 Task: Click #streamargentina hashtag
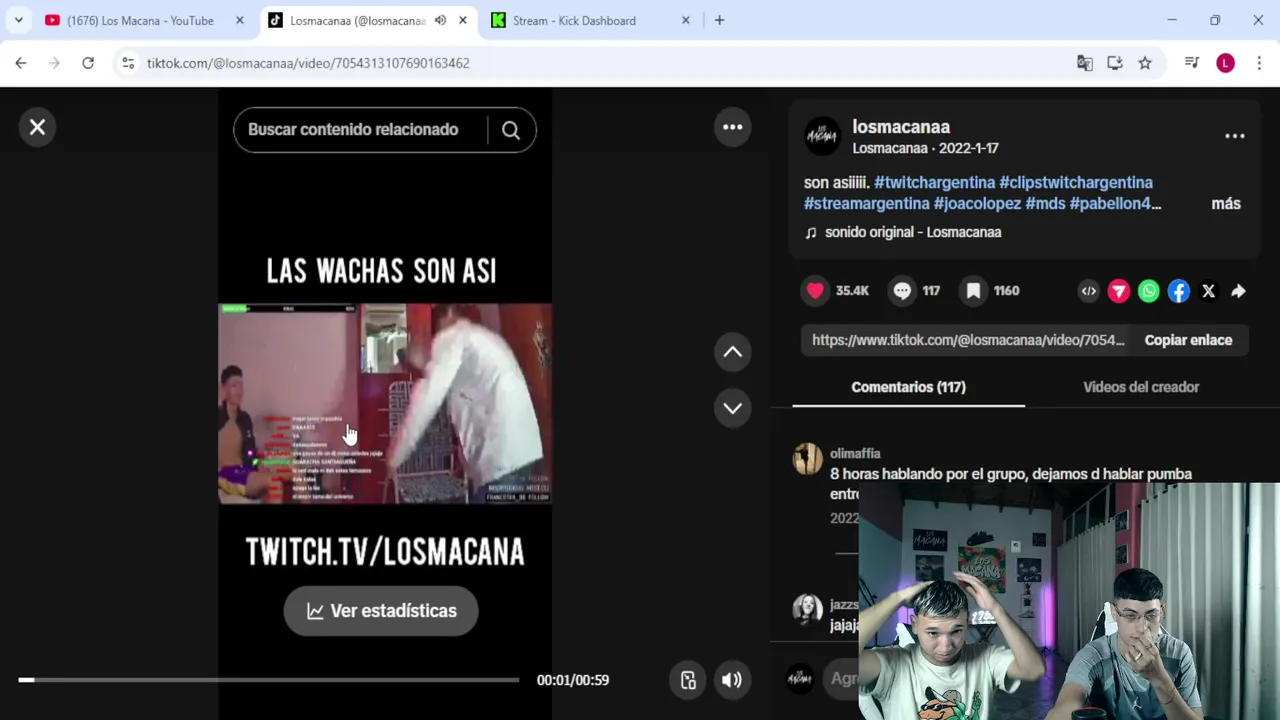(x=867, y=204)
